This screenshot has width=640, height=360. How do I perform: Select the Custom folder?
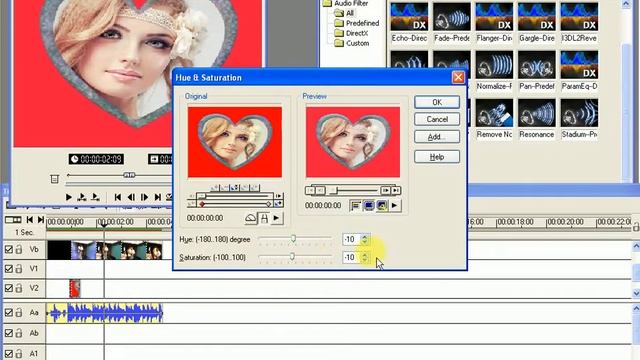351,43
